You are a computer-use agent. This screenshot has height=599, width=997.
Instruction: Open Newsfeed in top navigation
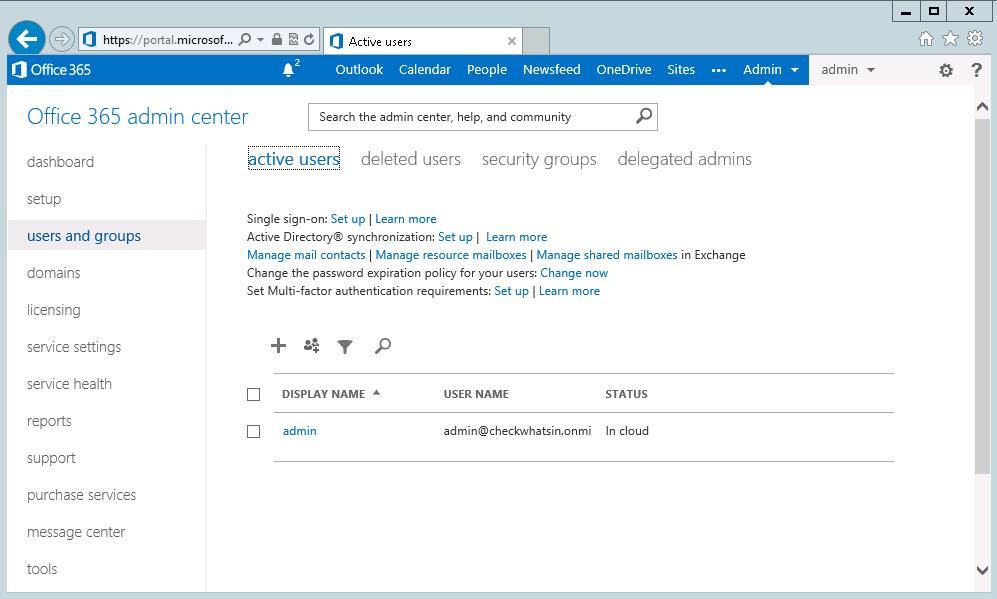(551, 70)
